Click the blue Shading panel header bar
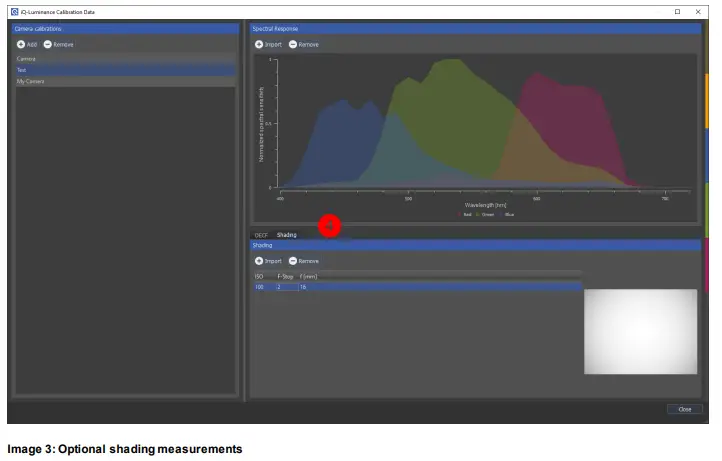722x461 pixels. coord(476,245)
